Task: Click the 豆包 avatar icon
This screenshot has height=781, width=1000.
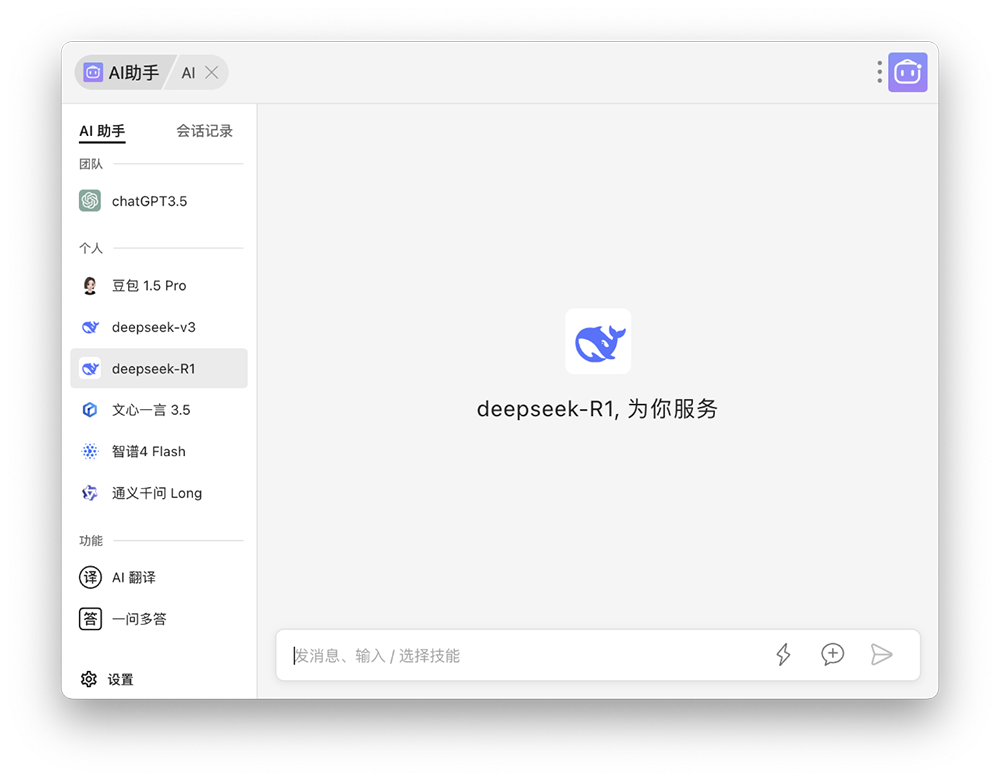Action: tap(90, 286)
